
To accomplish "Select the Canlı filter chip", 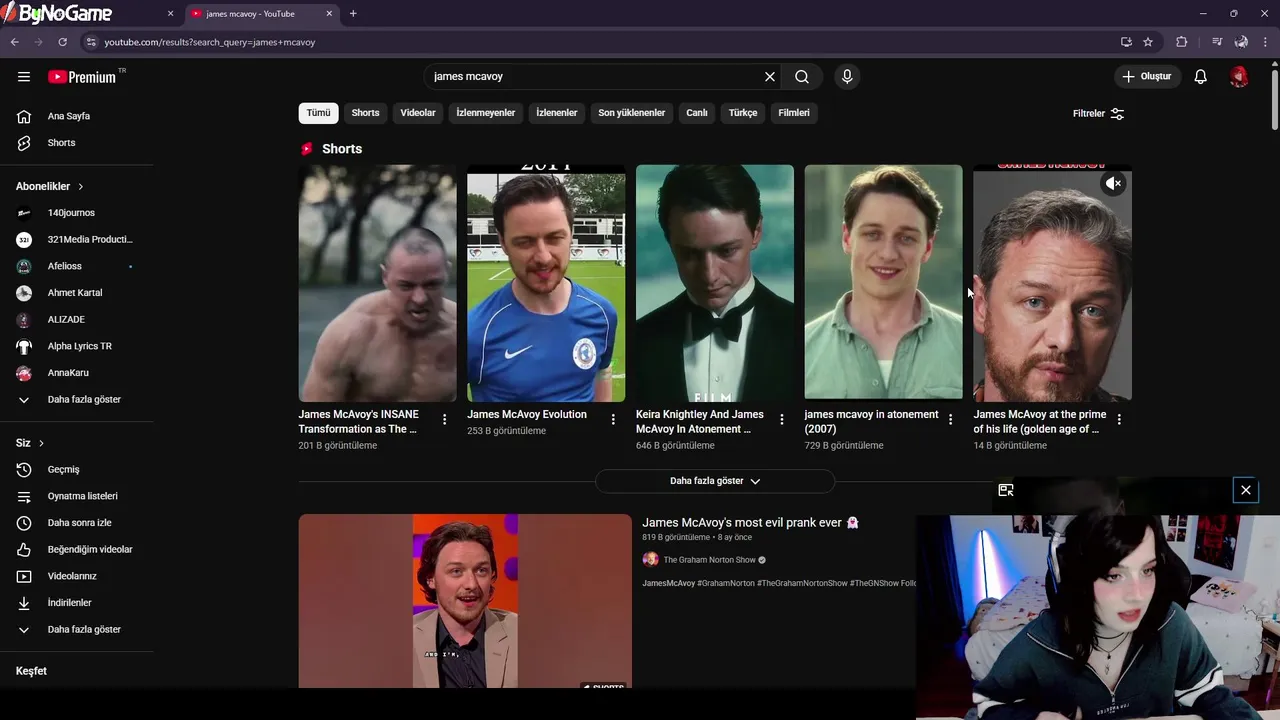I will point(697,113).
